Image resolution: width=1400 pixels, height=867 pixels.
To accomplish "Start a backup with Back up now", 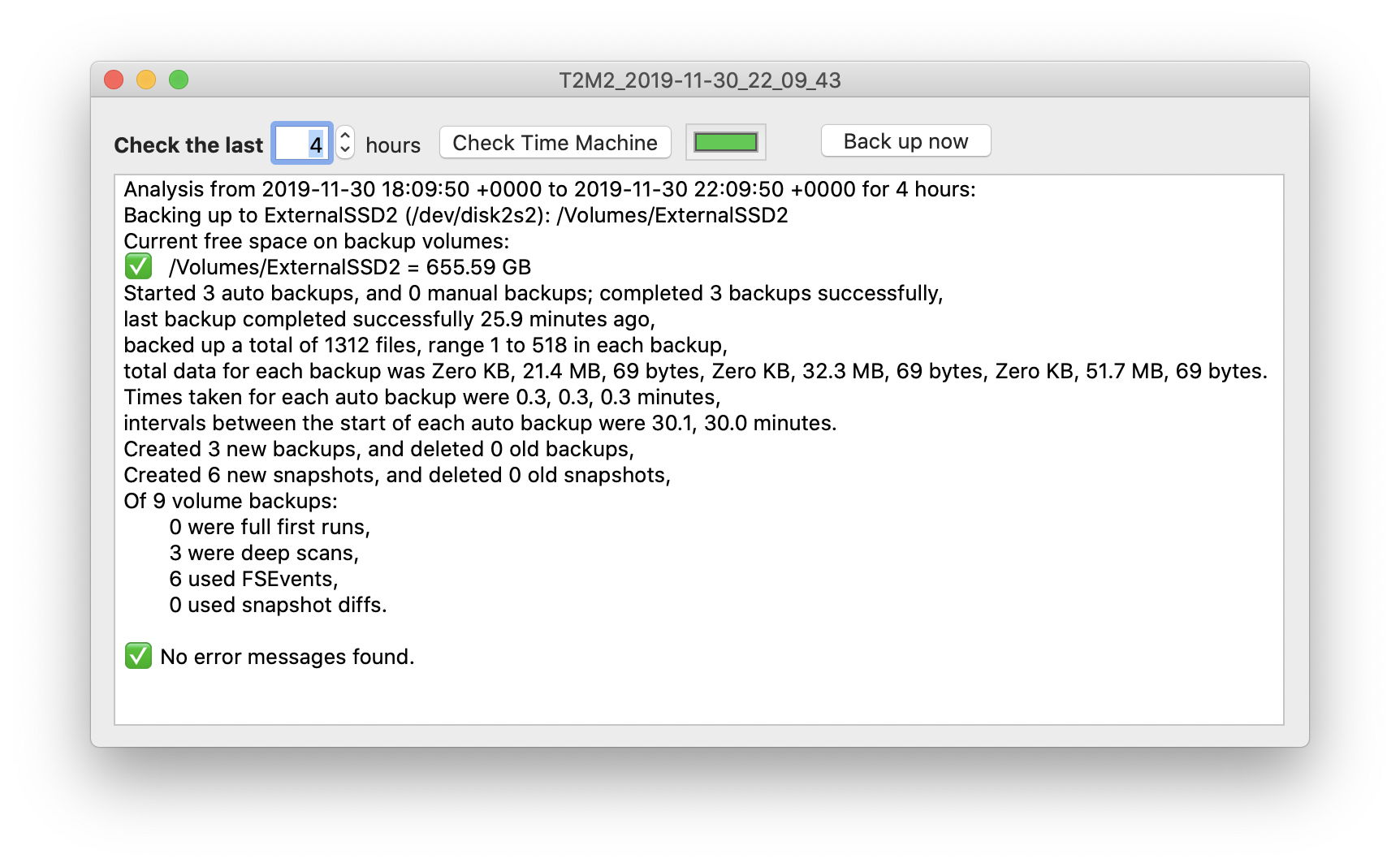I will 905,140.
